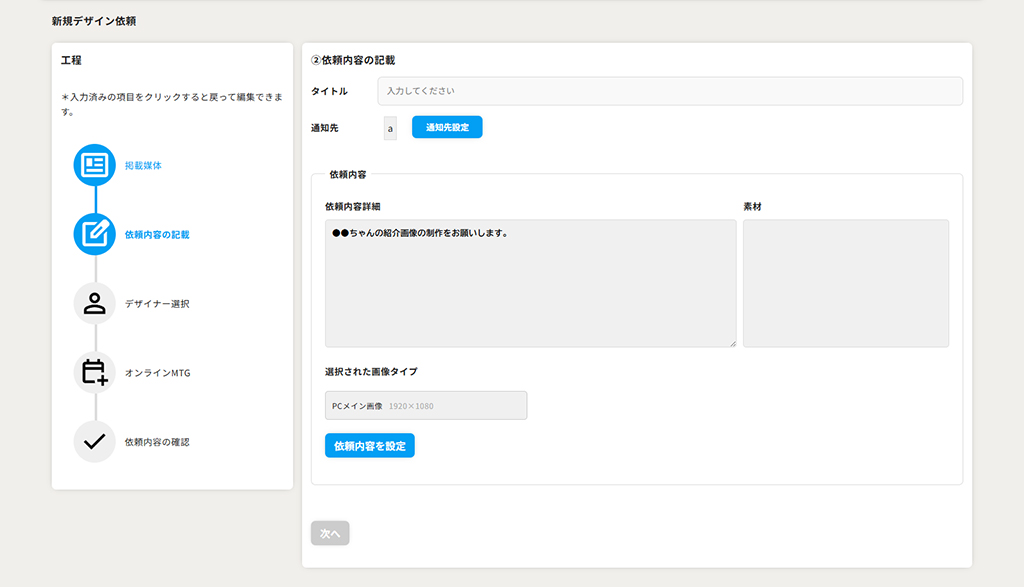Click the 新規デザイン依頼 page heading
The image size is (1024, 587).
[x=94, y=22]
